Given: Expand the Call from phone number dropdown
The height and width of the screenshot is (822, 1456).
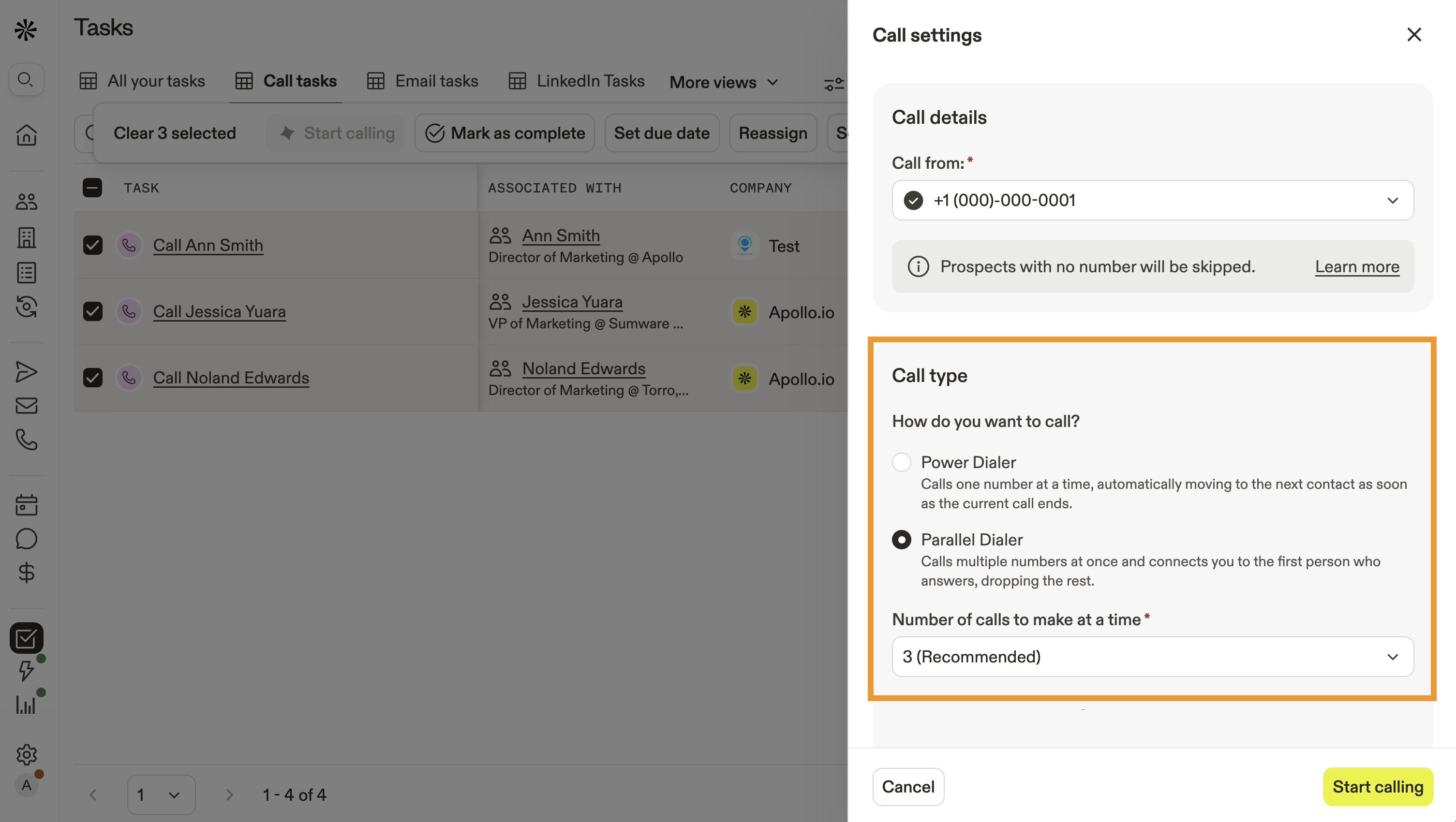Looking at the screenshot, I should pyautogui.click(x=1153, y=200).
